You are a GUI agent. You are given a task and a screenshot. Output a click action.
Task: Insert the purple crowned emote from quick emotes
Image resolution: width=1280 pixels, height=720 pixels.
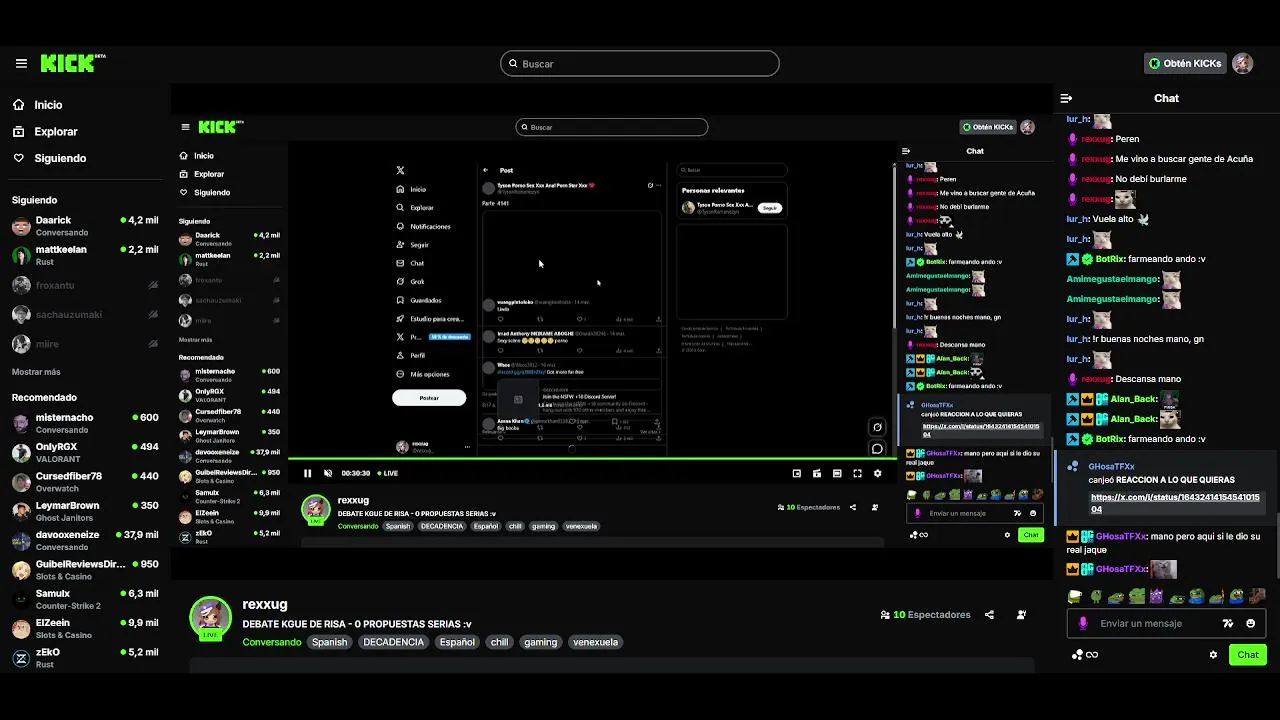tap(1157, 597)
